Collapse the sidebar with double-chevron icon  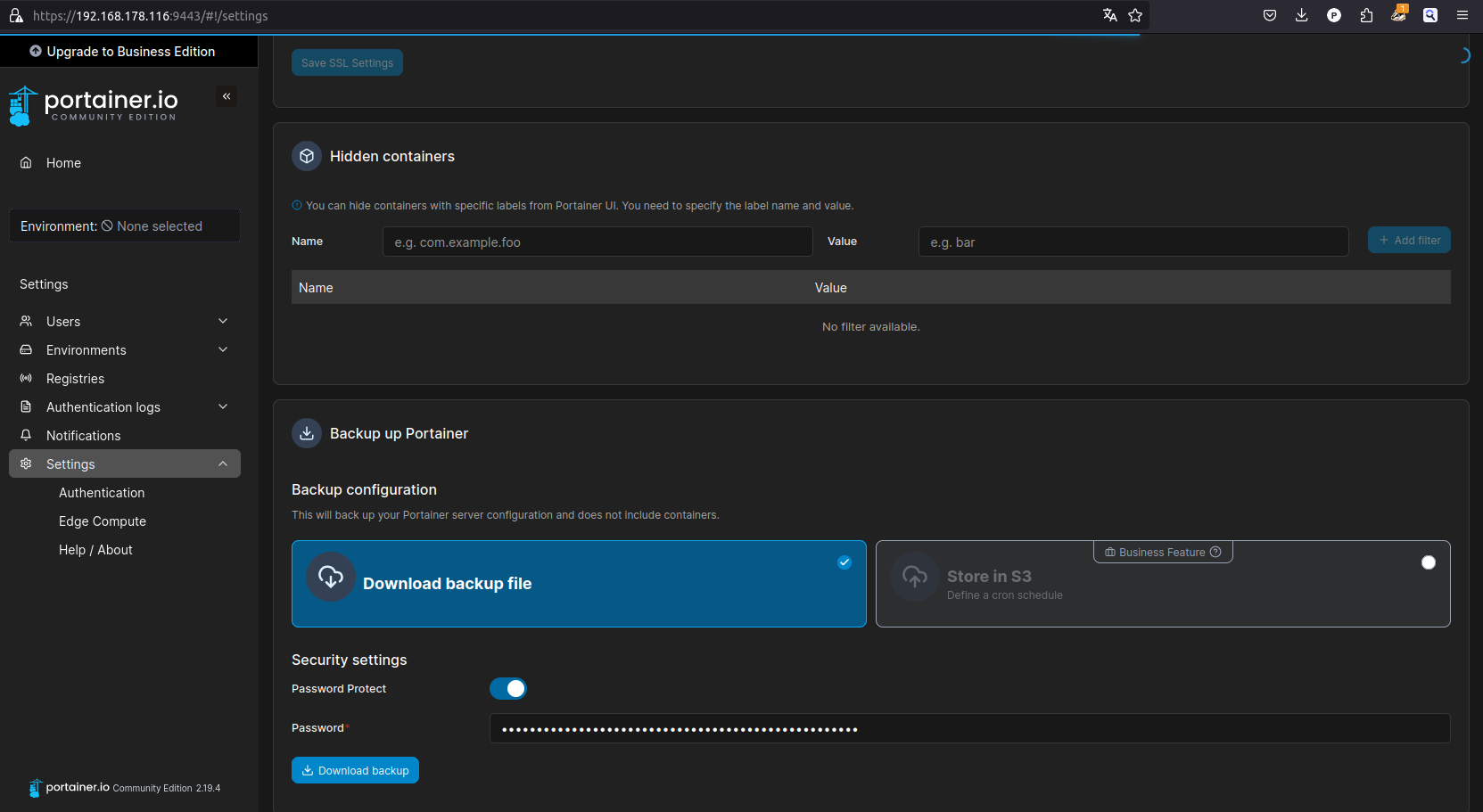coord(227,96)
